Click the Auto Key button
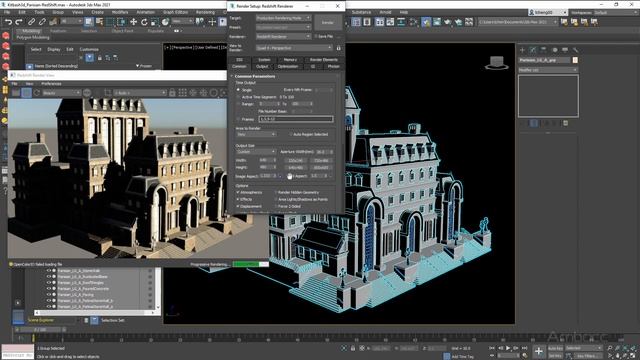 point(555,348)
